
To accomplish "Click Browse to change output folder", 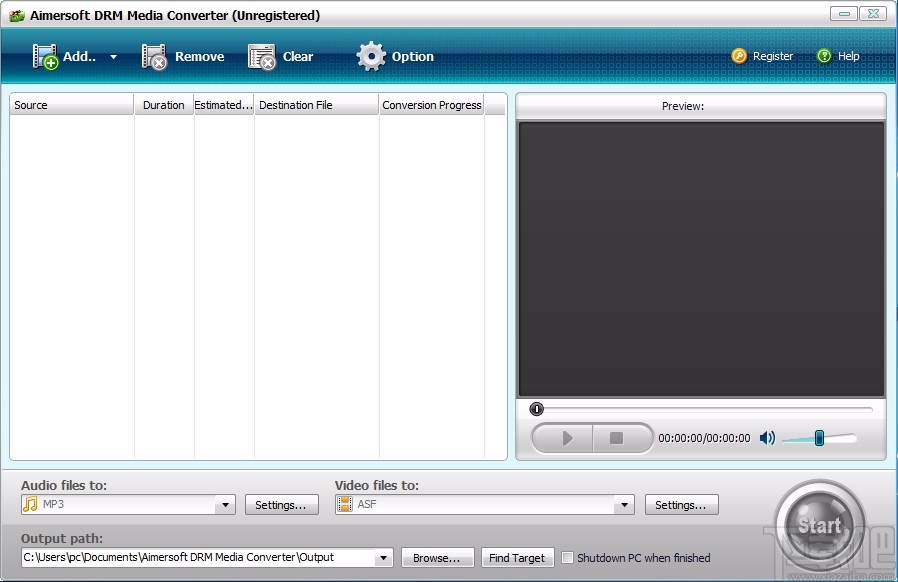I will (437, 557).
